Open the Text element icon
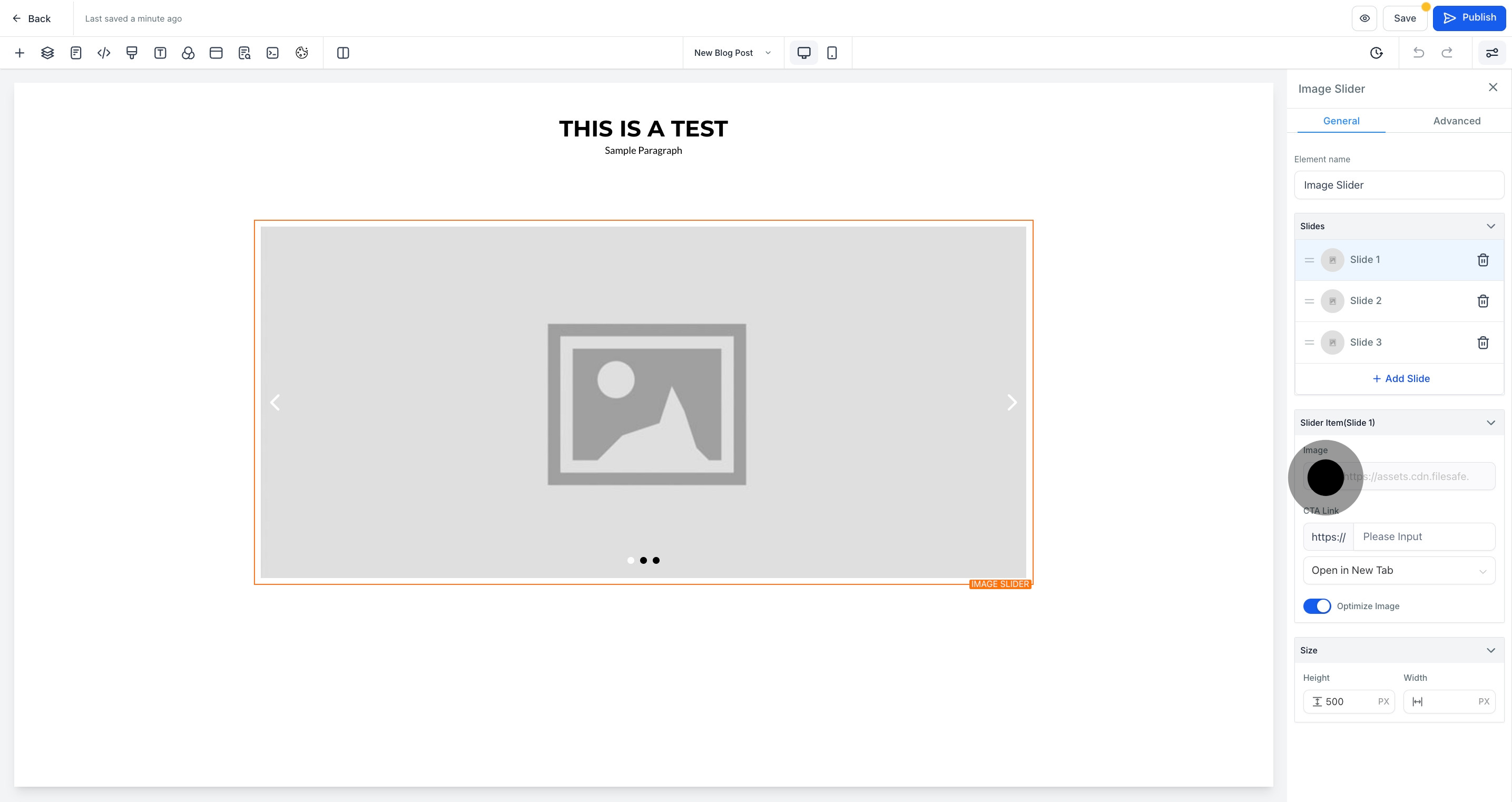The image size is (1512, 802). click(160, 53)
